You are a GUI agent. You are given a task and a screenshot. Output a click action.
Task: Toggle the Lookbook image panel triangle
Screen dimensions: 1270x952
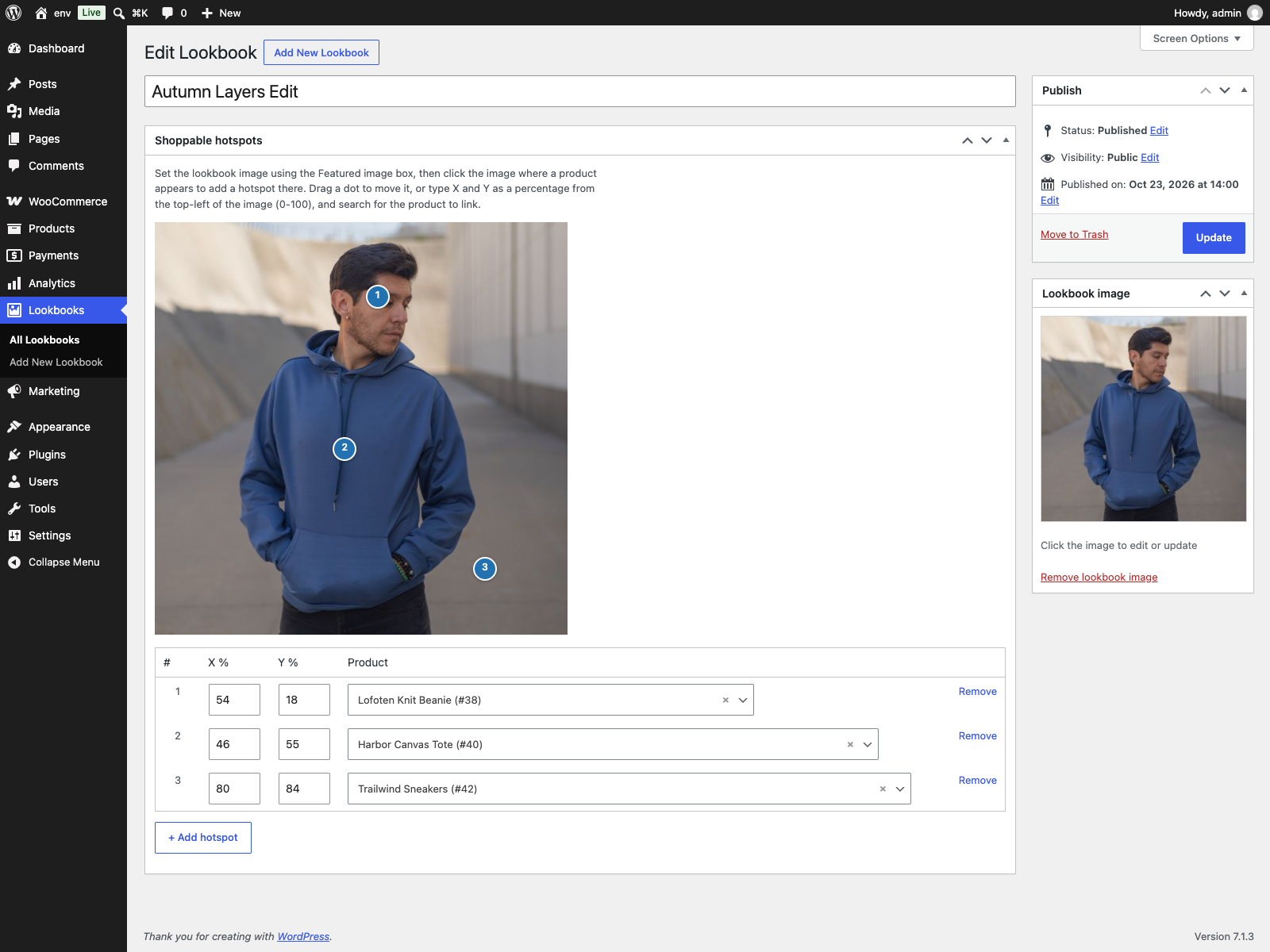coord(1244,294)
